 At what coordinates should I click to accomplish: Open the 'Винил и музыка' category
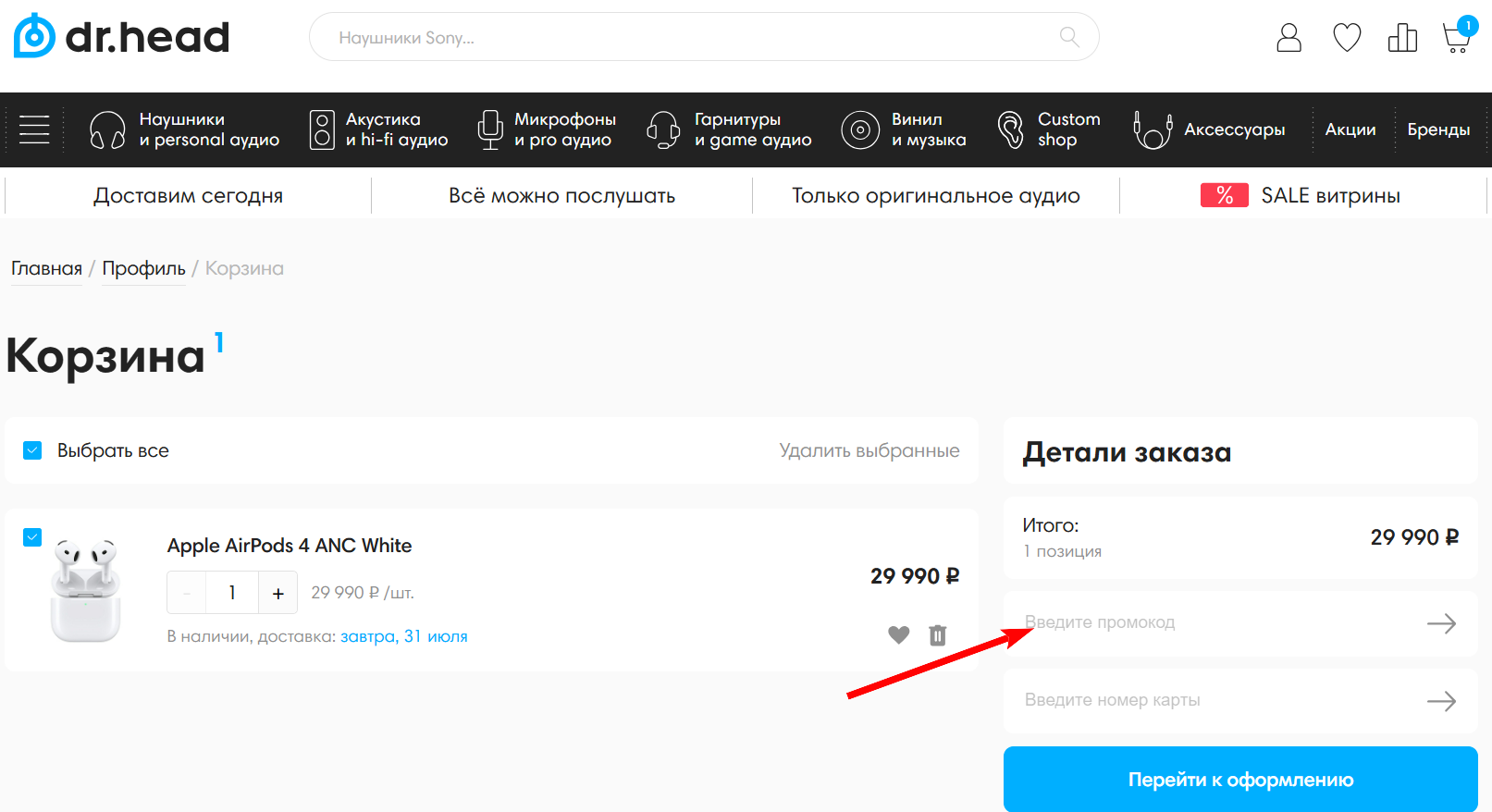pos(904,129)
